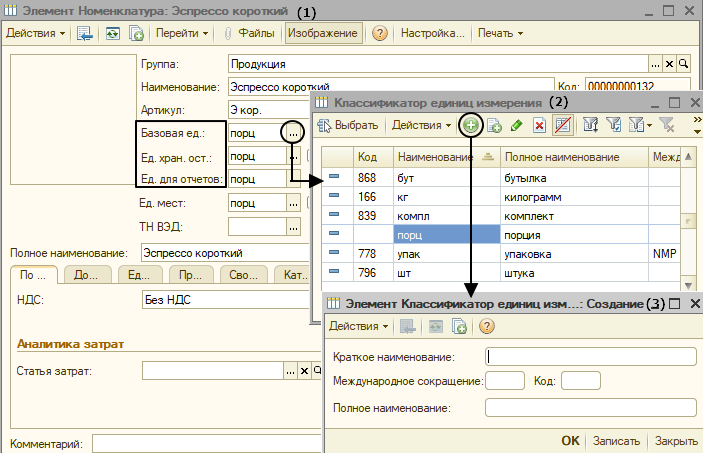Select the бут row in classifier
Viewport: 703px width, 453px height.
[501, 178]
